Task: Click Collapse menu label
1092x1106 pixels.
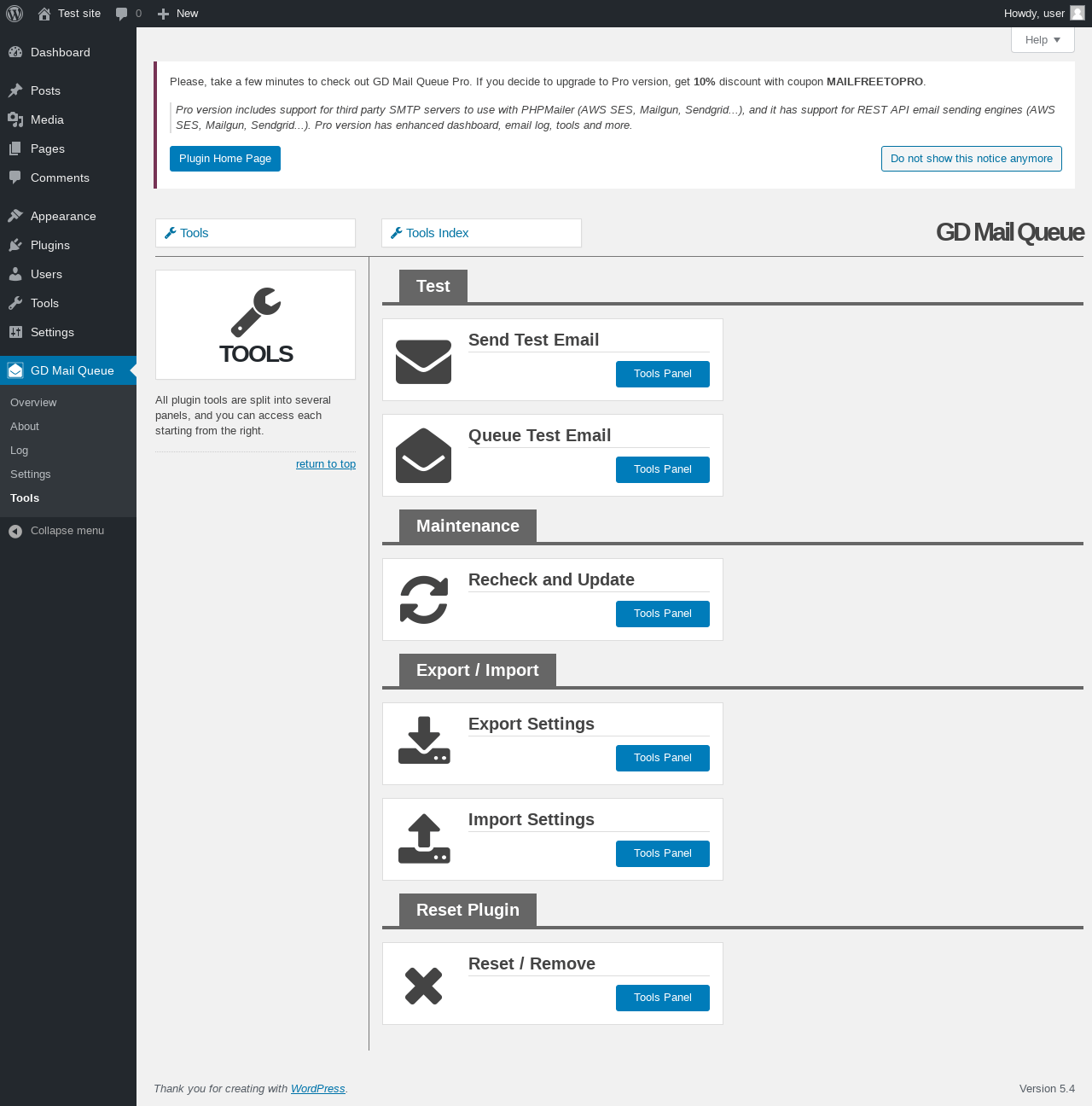Action: (67, 531)
